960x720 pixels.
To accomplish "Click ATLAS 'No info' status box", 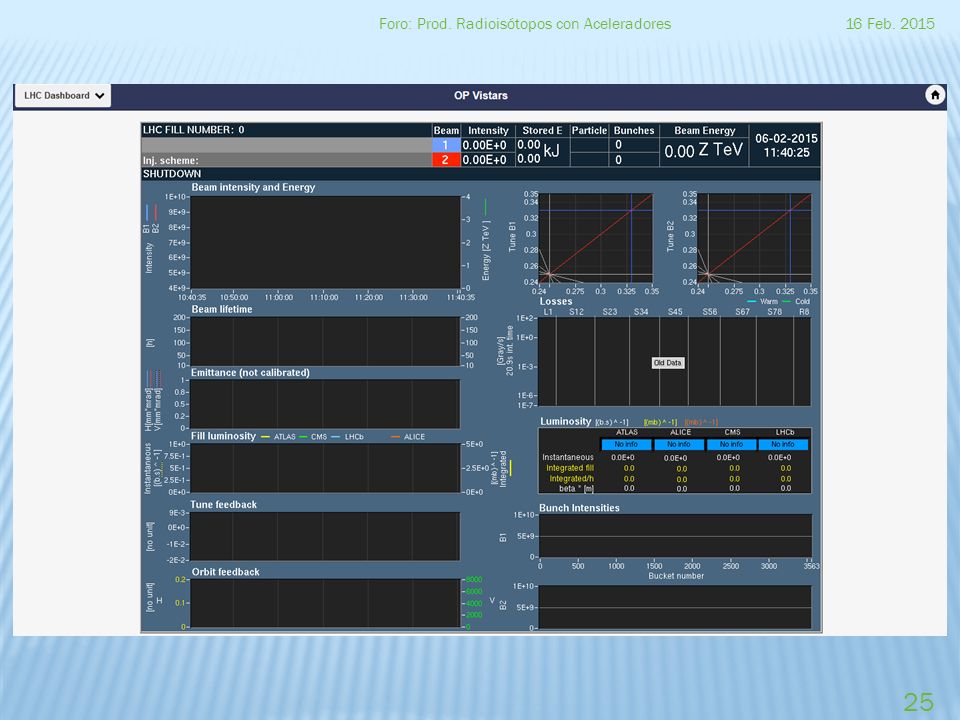I will coord(626,444).
